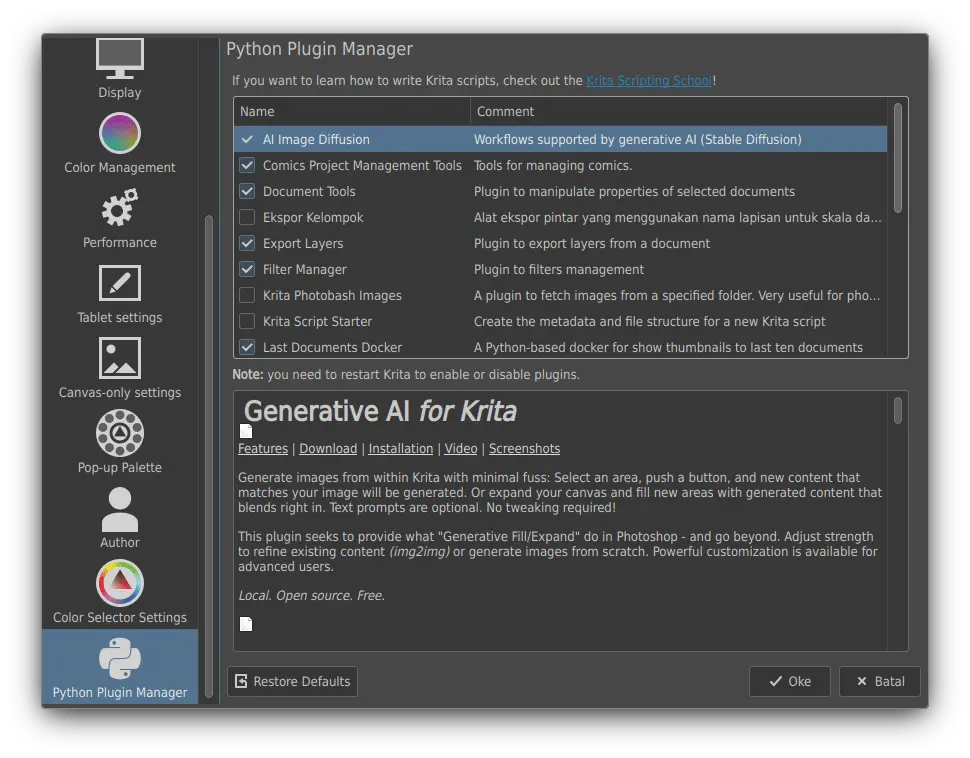Image resolution: width=970 pixels, height=758 pixels.
Task: Follow the Download link
Action: coord(328,449)
